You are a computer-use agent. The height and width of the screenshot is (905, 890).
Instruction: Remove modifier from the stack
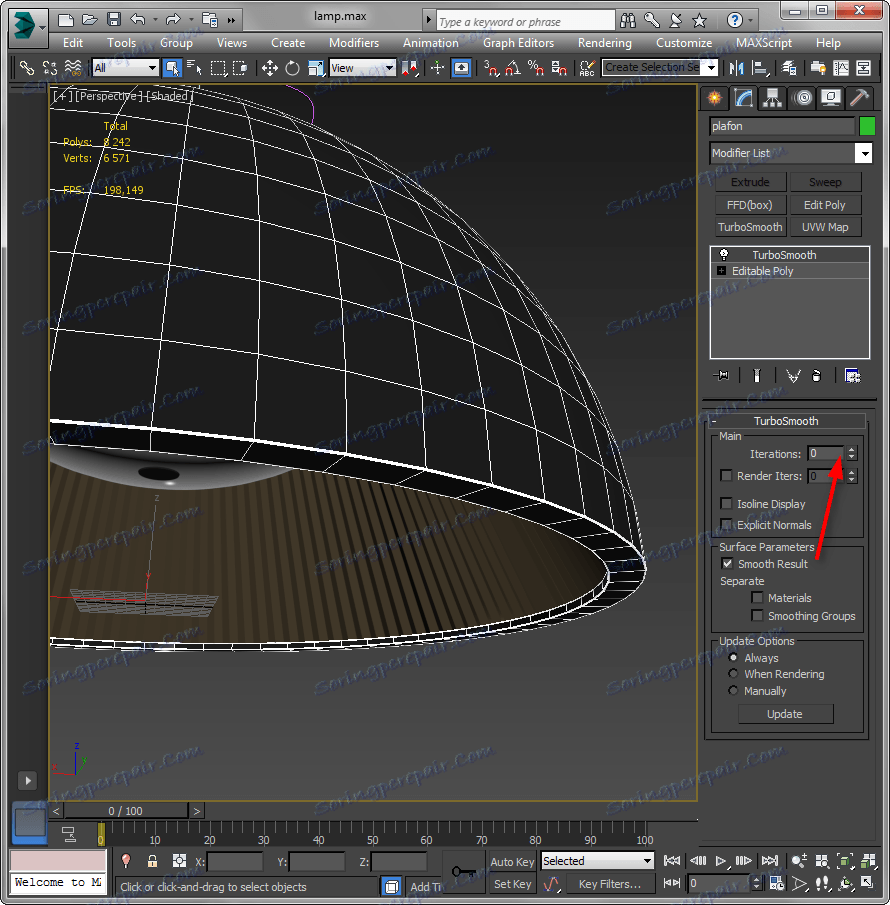point(817,376)
